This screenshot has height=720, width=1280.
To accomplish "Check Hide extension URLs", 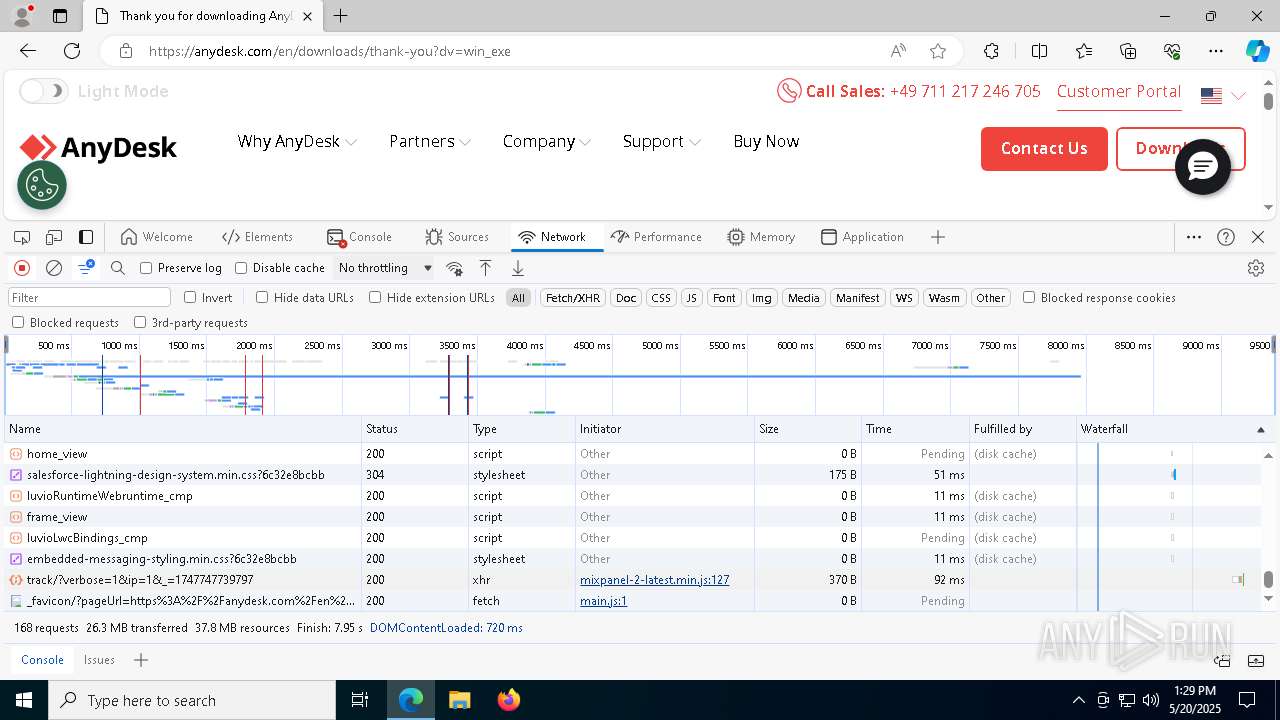I will click(375, 297).
